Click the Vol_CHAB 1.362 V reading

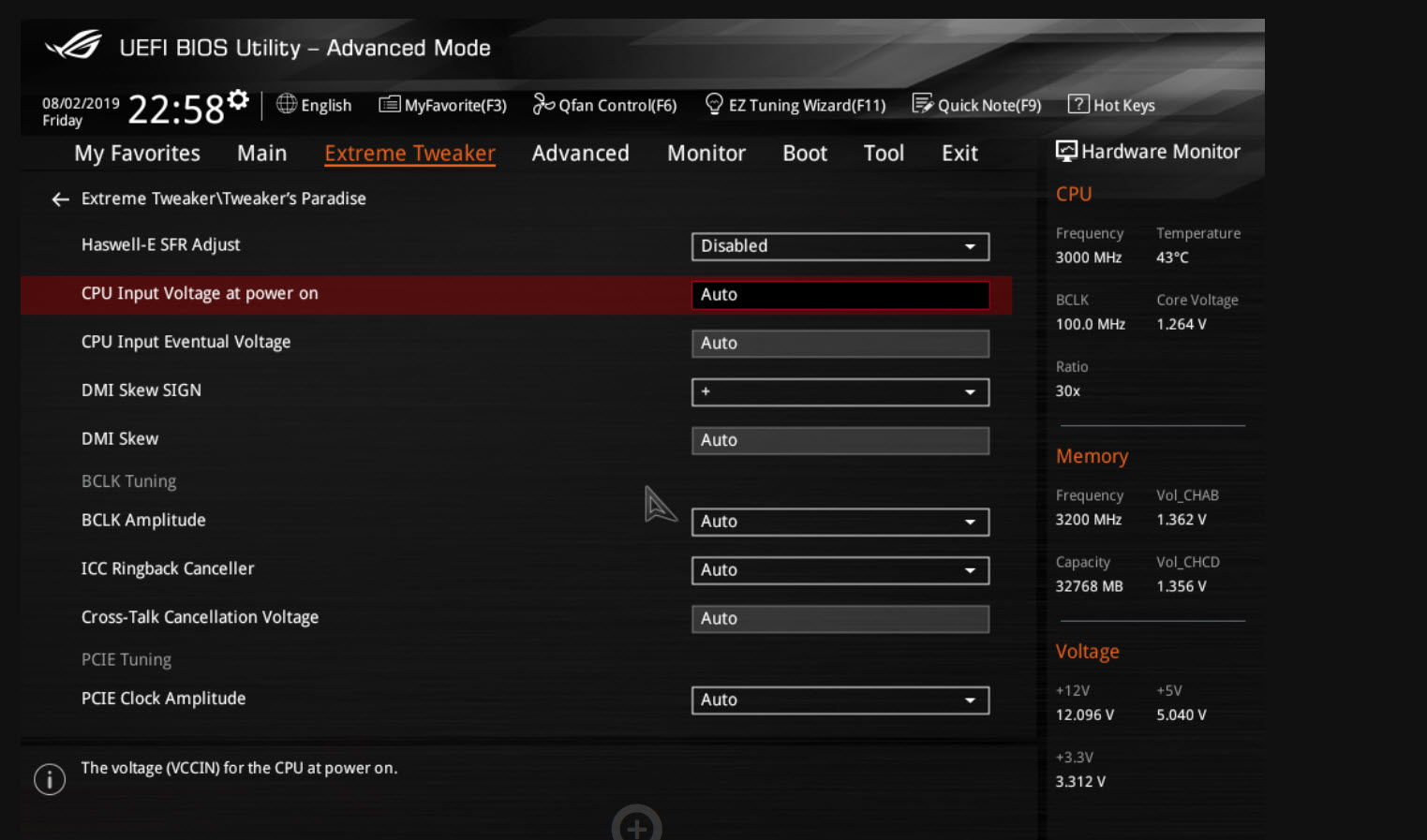pos(1182,520)
